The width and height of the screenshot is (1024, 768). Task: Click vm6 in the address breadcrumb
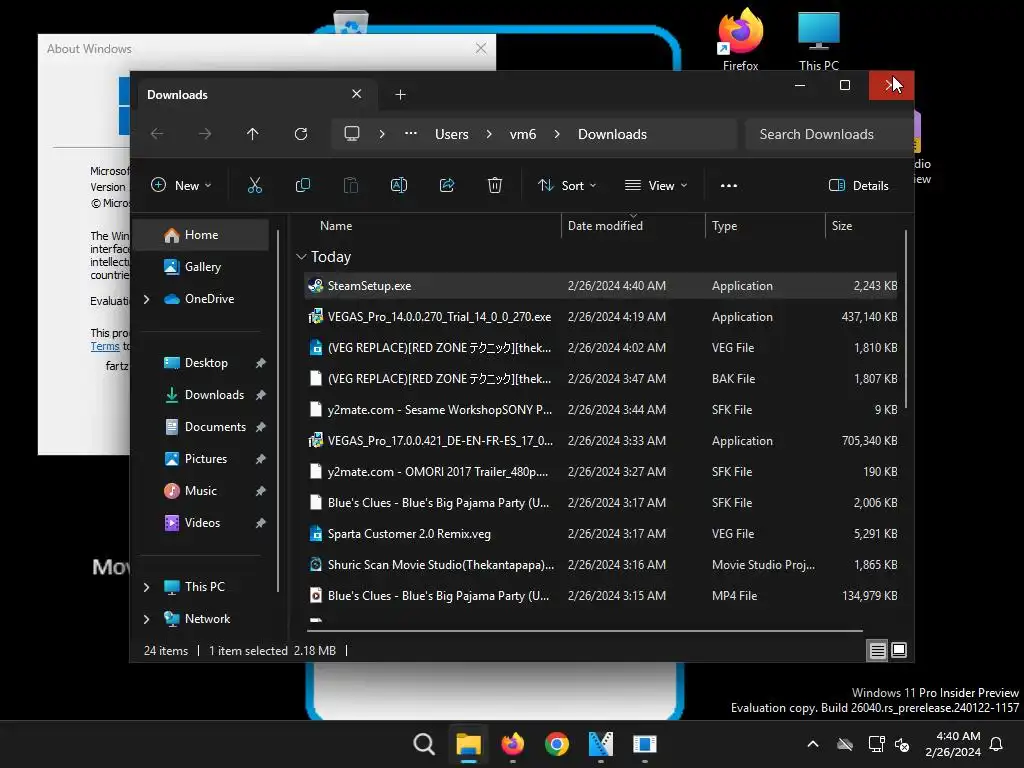click(x=522, y=134)
